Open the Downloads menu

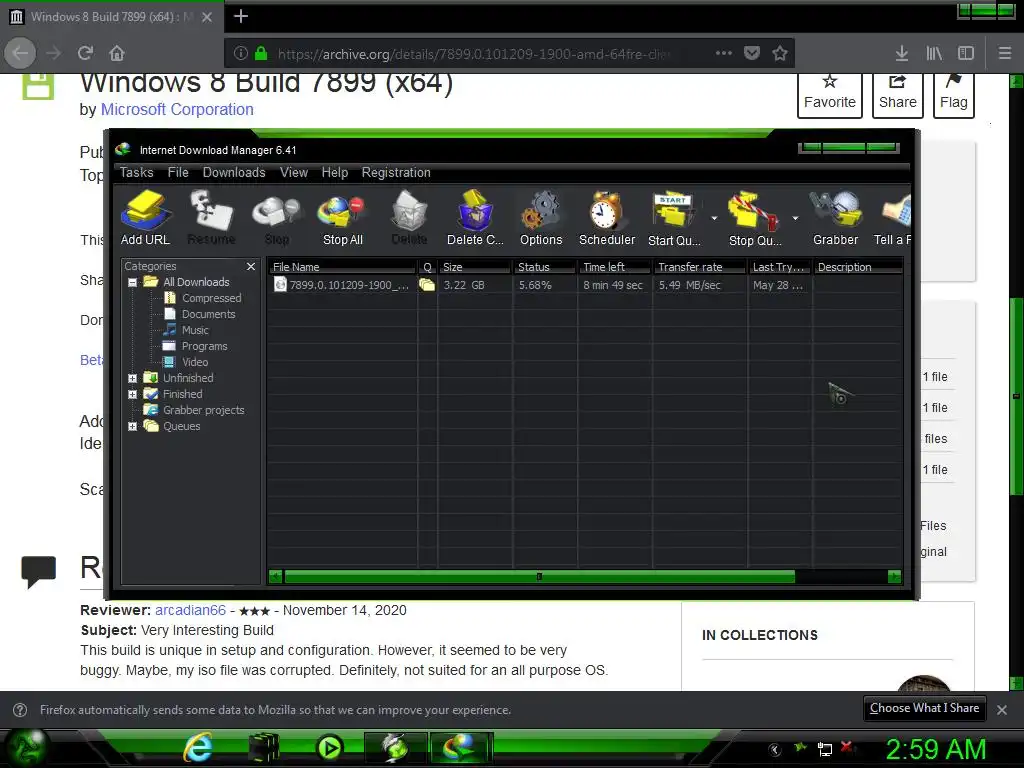[234, 172]
